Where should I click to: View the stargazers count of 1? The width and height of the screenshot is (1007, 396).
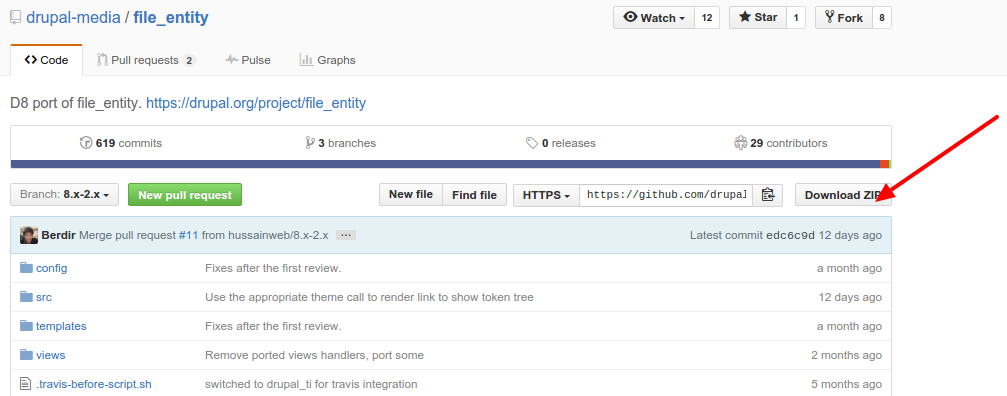pos(795,18)
